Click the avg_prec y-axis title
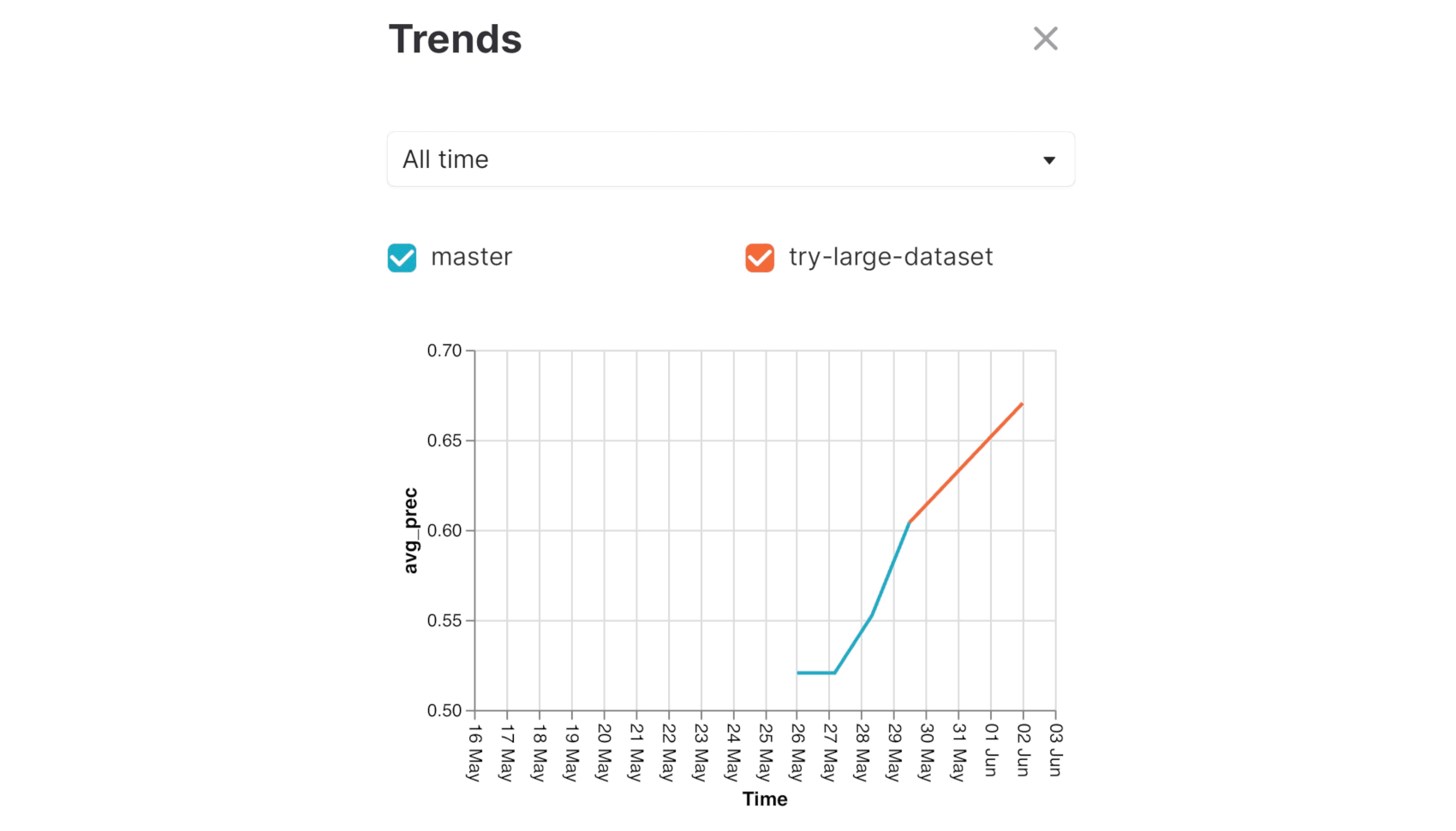This screenshot has height=831, width=1456. point(411,530)
